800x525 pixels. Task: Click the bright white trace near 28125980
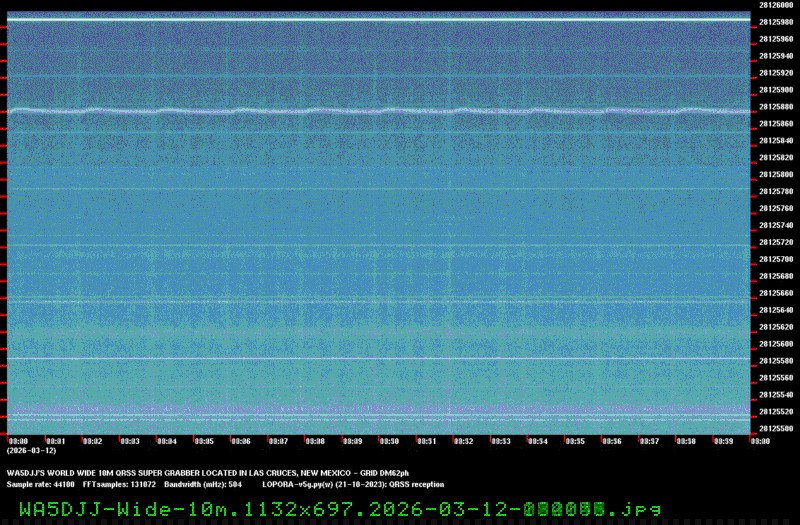pos(380,20)
